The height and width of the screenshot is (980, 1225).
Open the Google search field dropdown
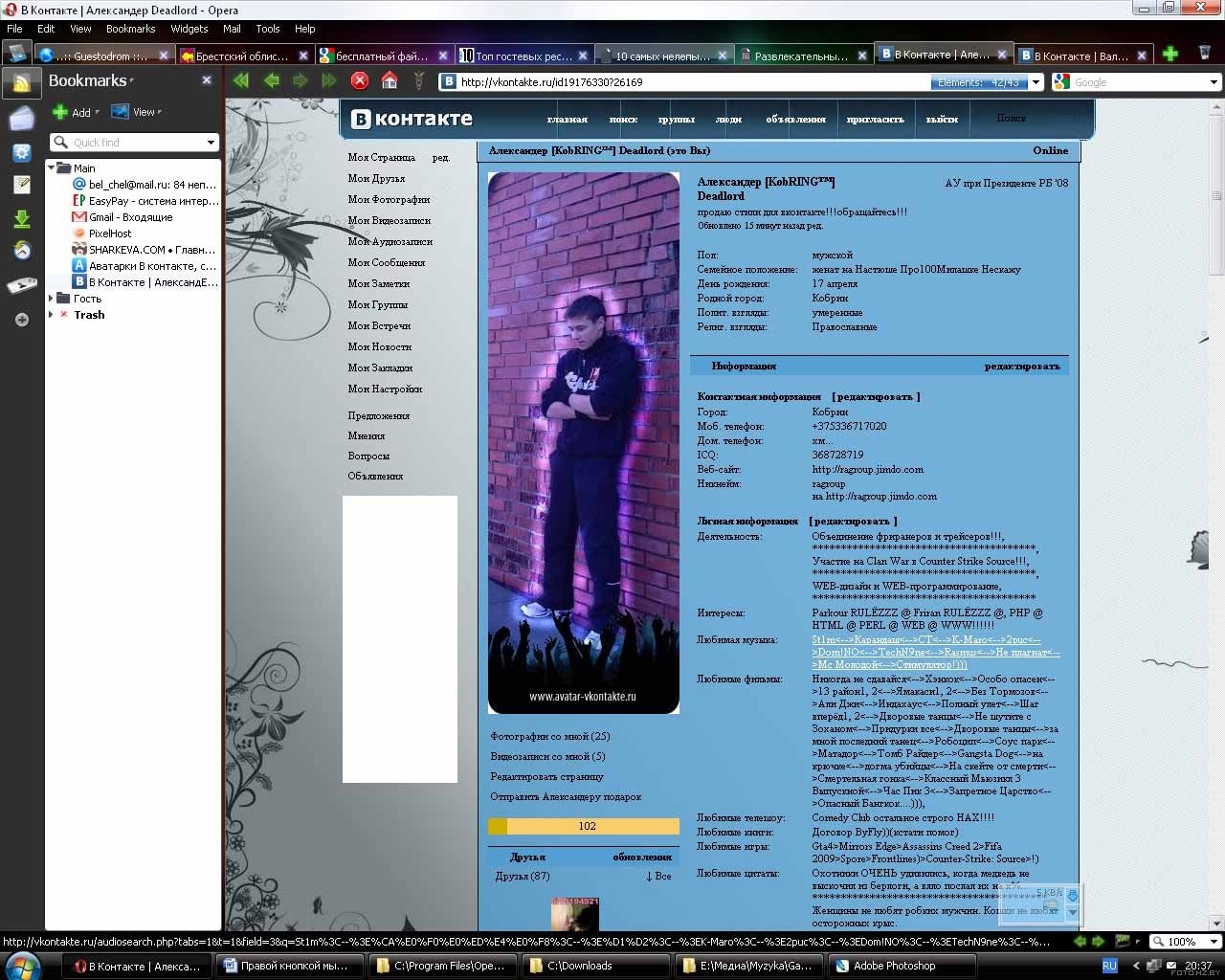click(1214, 82)
